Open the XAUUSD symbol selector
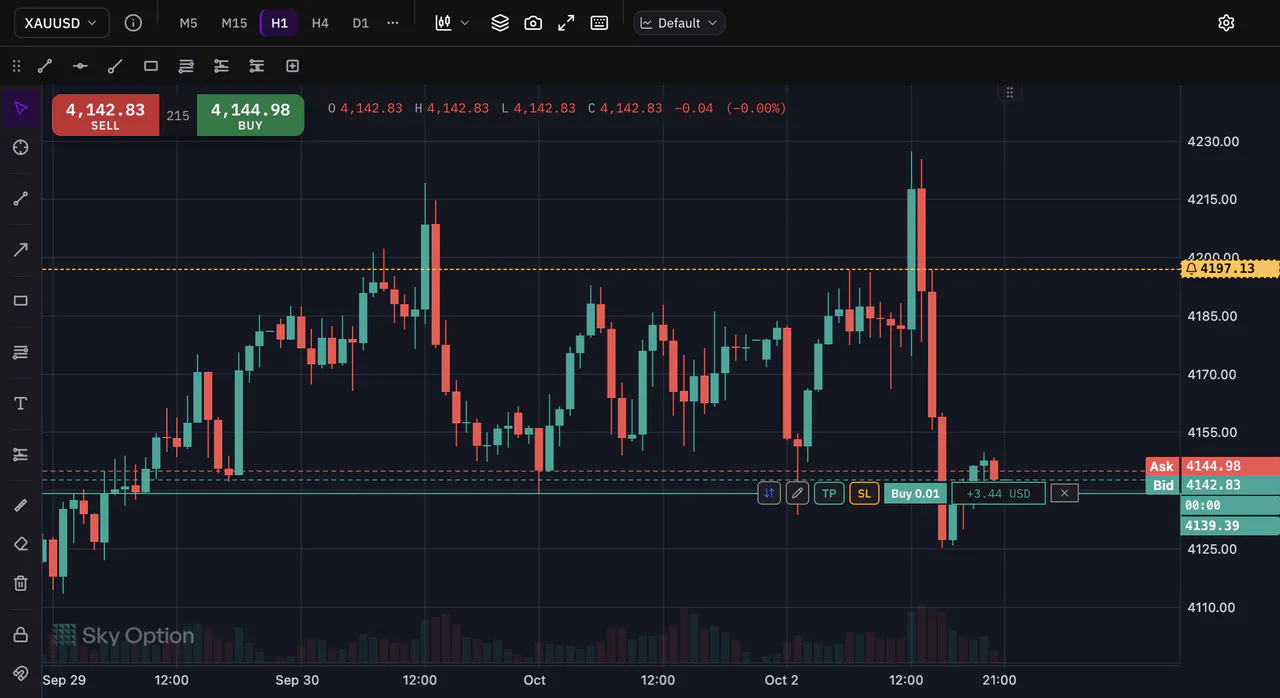The width and height of the screenshot is (1280, 698). 62,22
